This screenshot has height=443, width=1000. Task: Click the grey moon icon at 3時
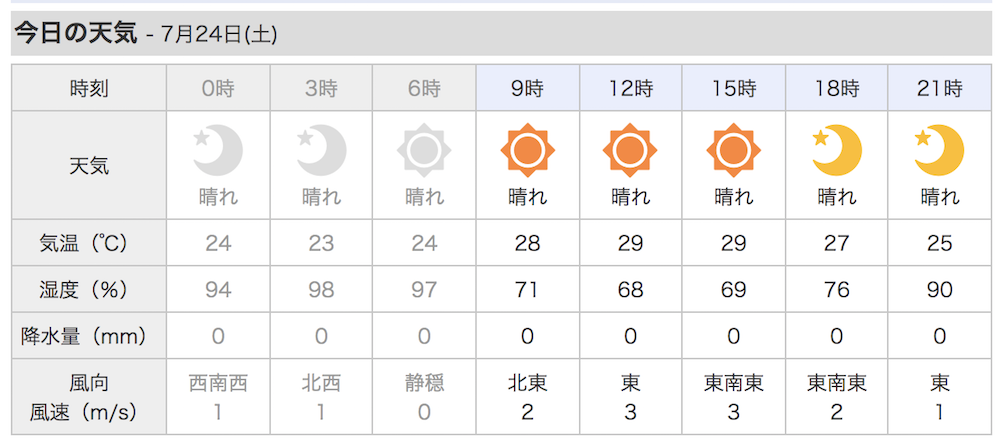tap(321, 150)
